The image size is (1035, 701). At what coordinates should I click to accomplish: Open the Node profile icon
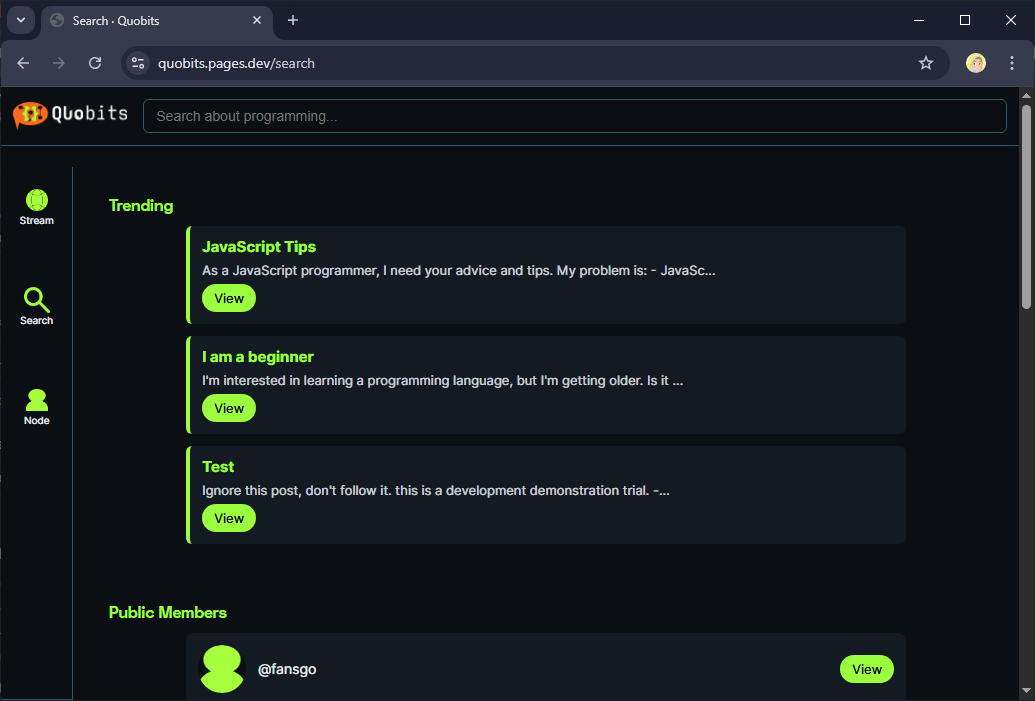(37, 401)
